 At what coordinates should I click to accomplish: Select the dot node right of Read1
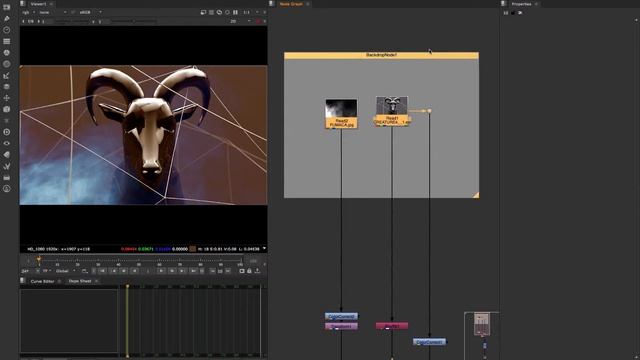tap(429, 111)
